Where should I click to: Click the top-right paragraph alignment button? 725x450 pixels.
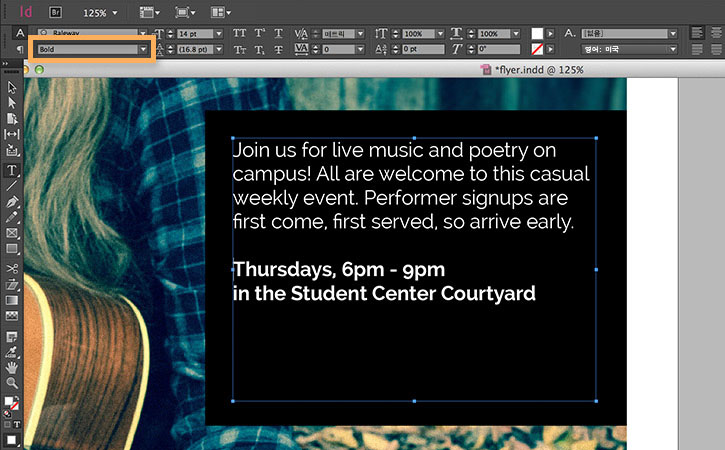point(716,33)
